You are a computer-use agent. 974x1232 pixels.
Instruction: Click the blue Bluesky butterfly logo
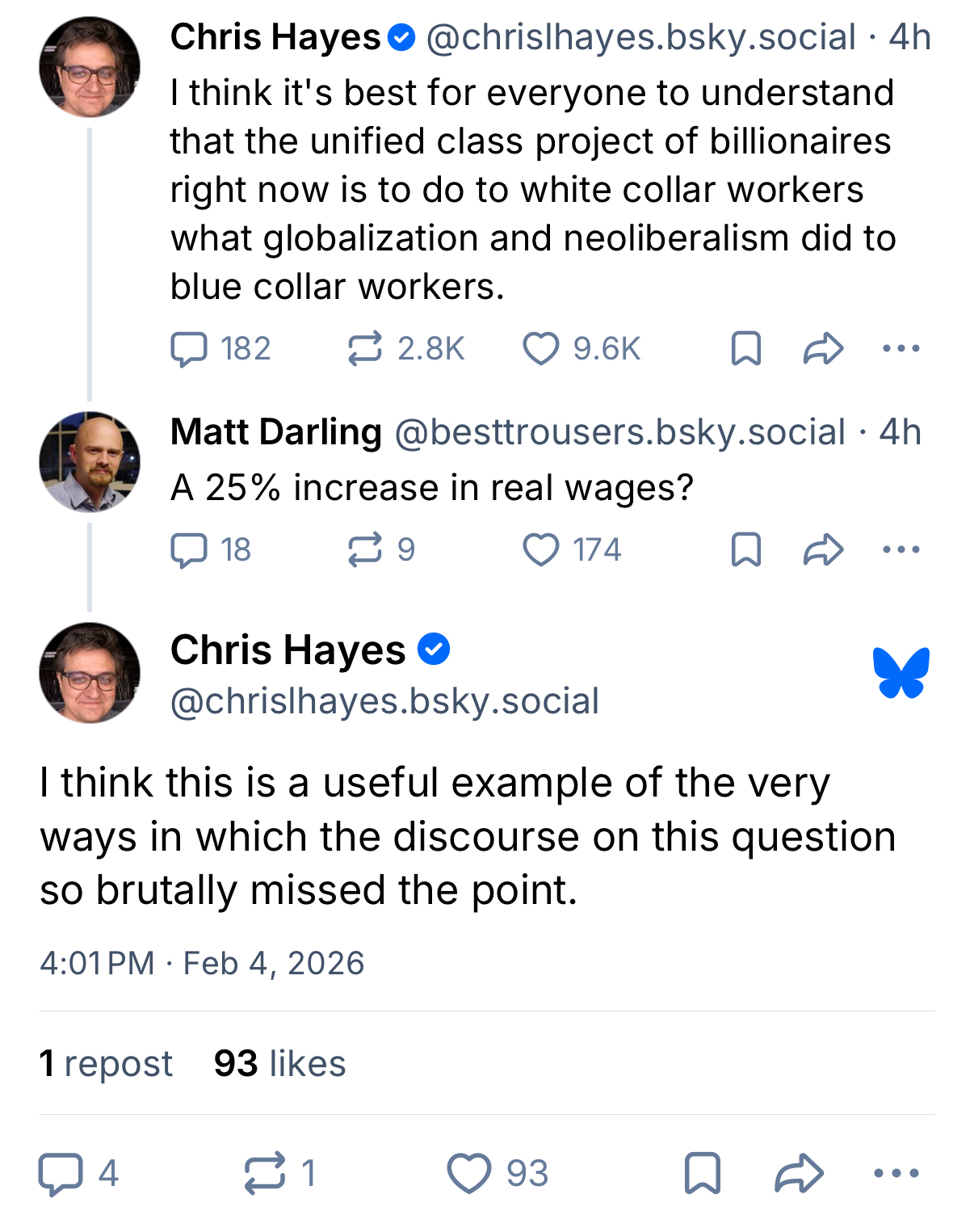[901, 672]
